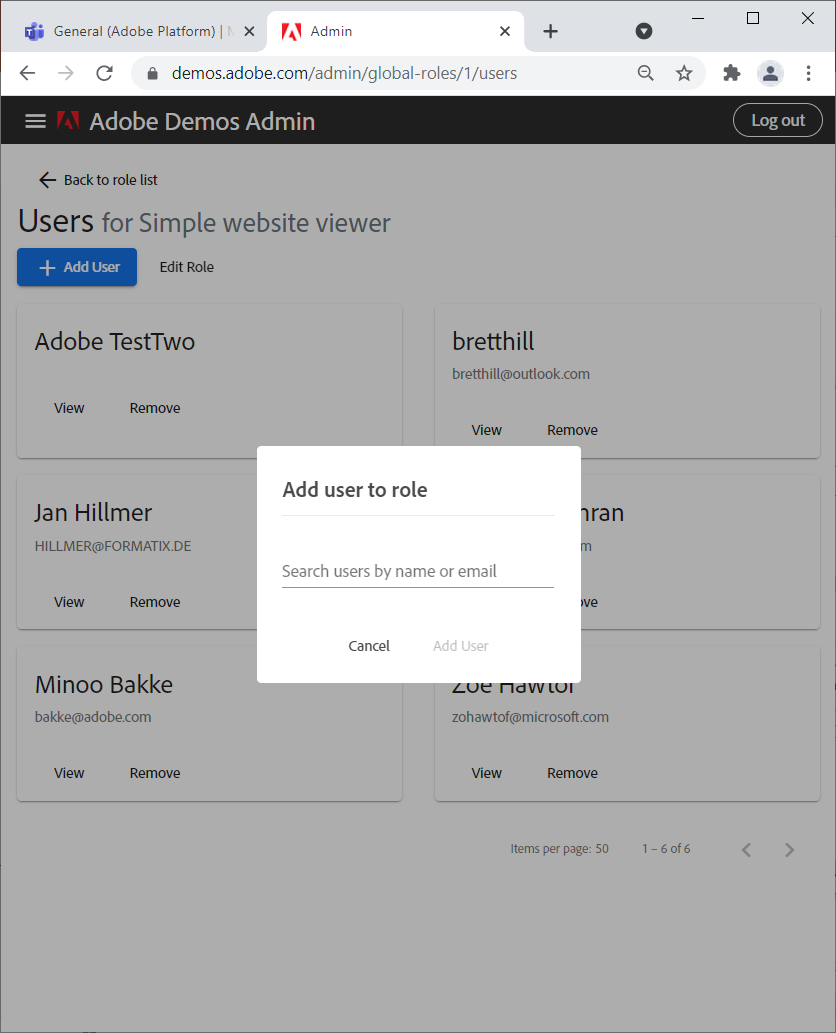
Task: Click Back to role list link
Action: coord(99,180)
